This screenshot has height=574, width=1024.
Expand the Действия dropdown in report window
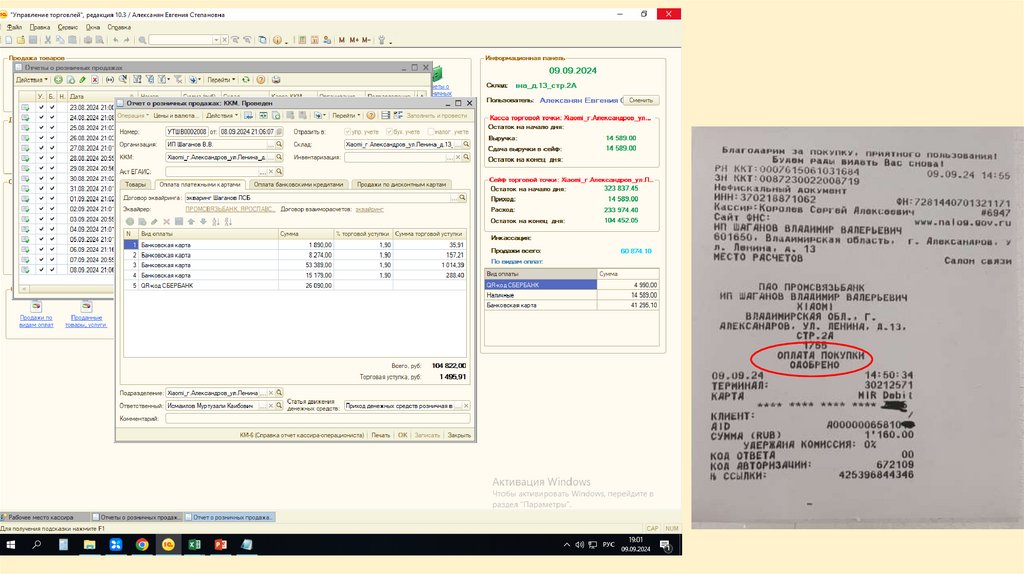click(x=222, y=116)
